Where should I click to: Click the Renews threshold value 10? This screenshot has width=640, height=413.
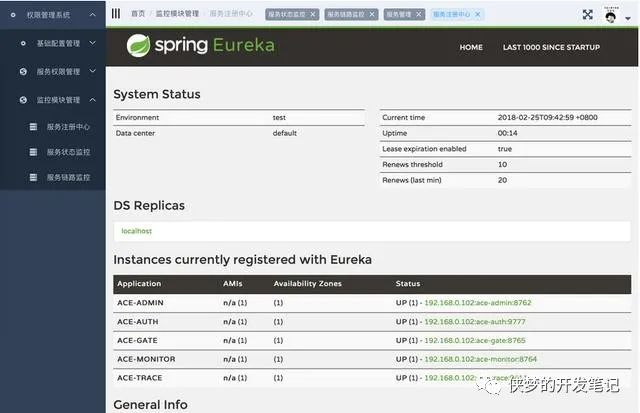point(502,164)
